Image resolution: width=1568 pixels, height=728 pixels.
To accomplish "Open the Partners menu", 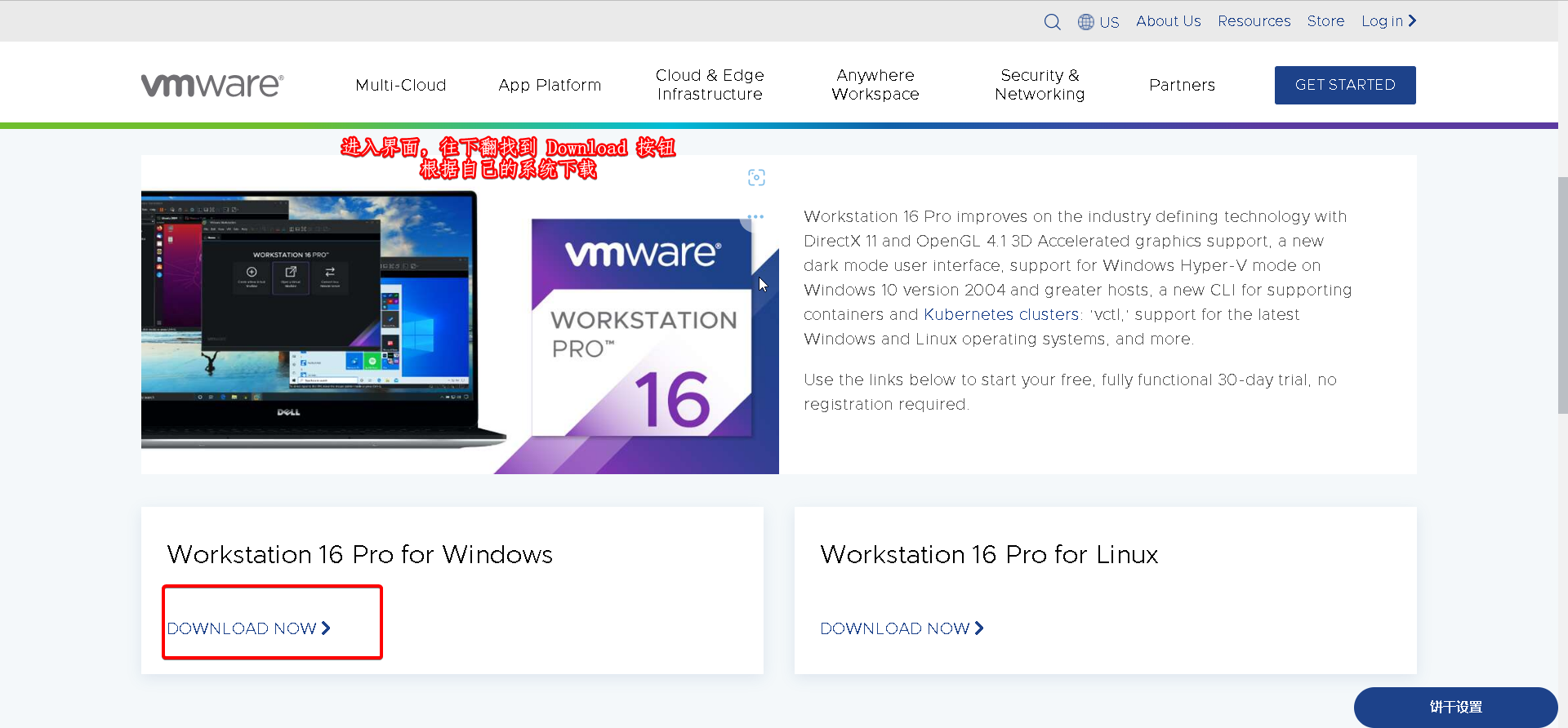I will pyautogui.click(x=1182, y=85).
